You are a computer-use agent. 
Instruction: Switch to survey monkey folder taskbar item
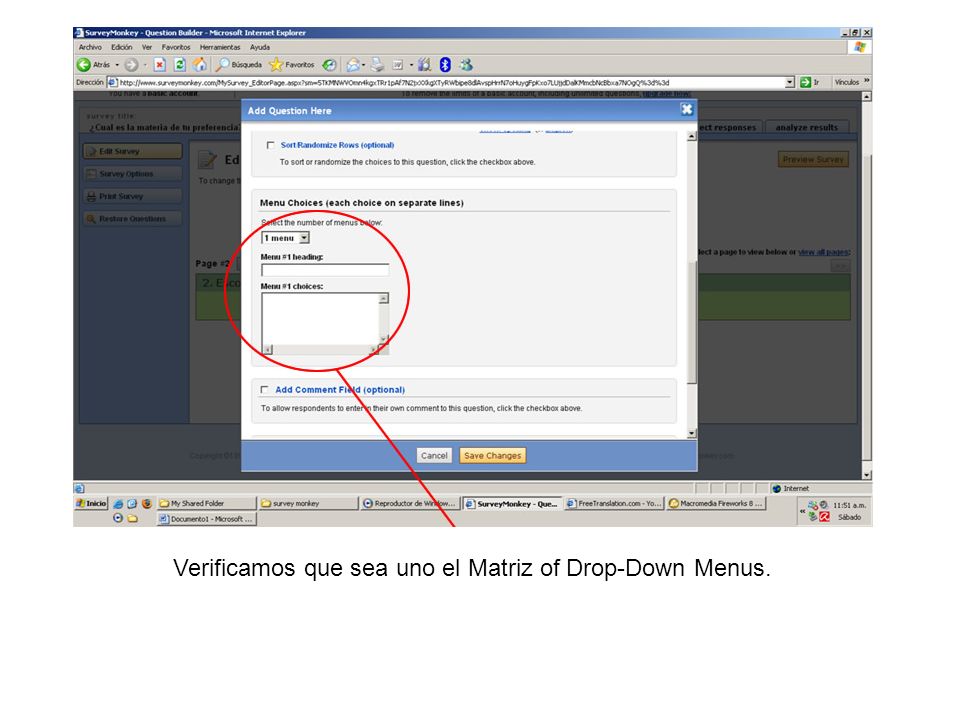[x=309, y=503]
